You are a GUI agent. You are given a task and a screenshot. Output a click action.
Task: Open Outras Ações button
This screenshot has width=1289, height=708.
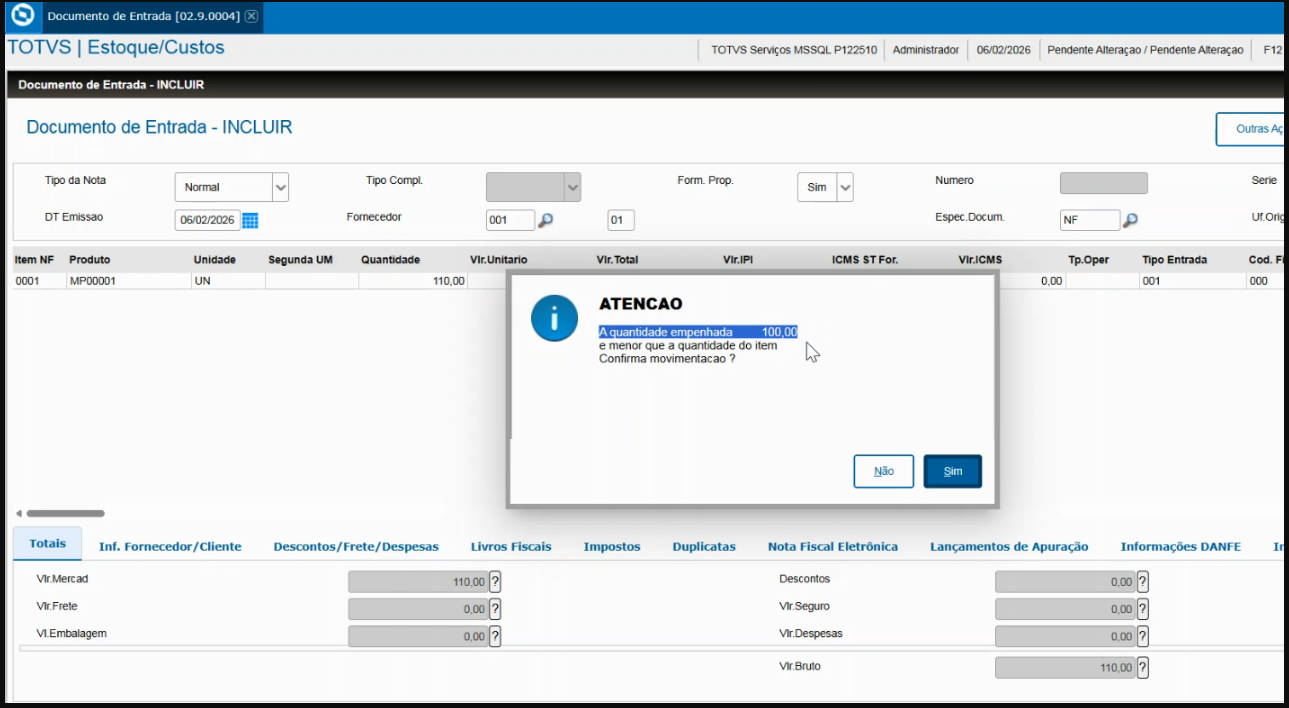point(1251,129)
